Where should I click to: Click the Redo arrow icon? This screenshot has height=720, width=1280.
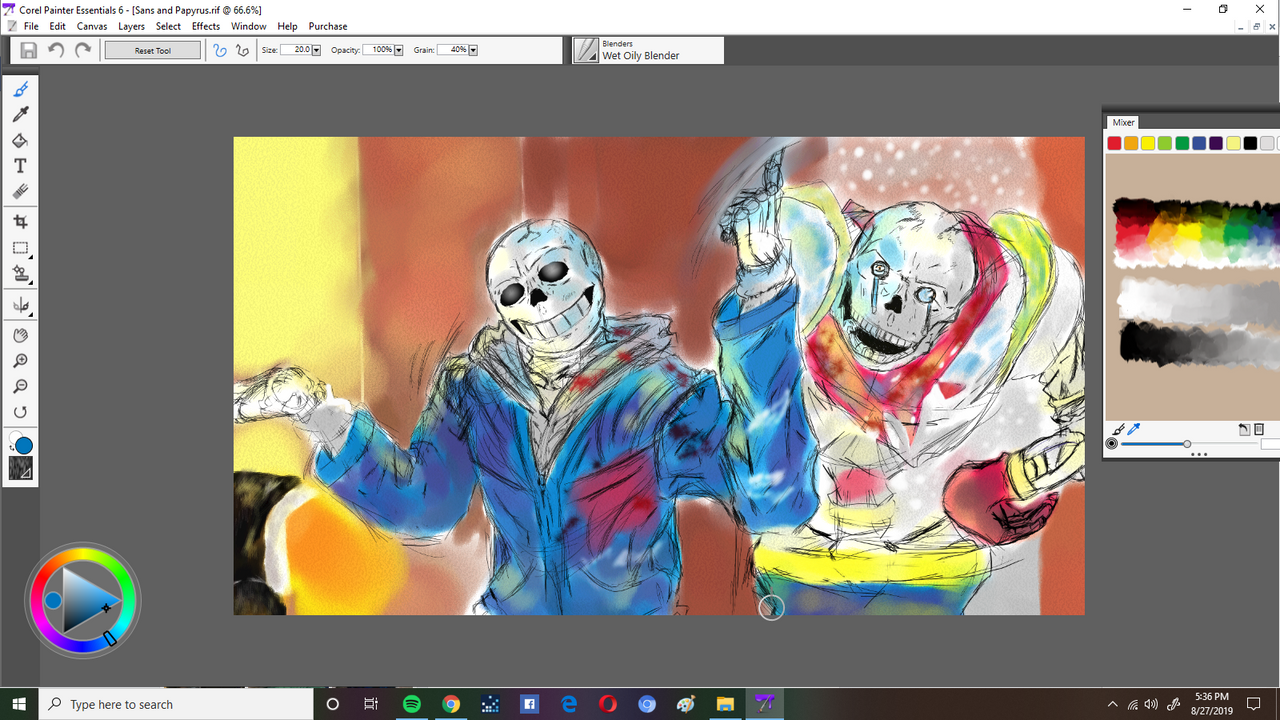click(83, 50)
